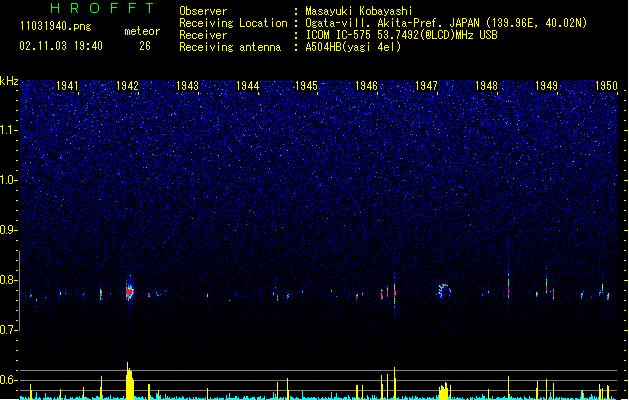Click the 0.6 kHz frequency label
The image size is (629, 400).
(8, 380)
